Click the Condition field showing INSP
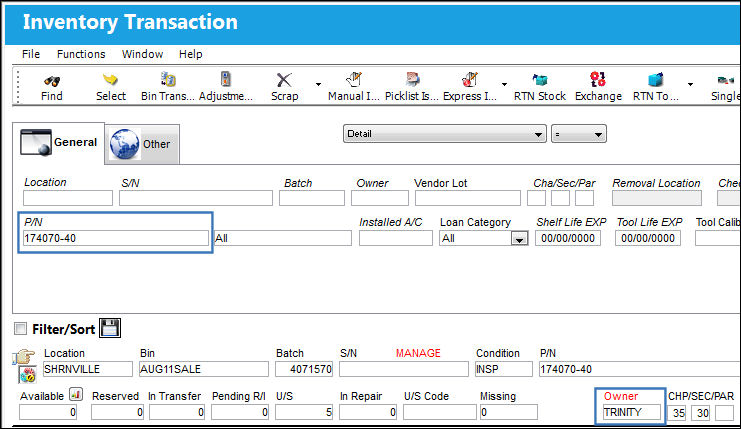Screen dimensions: 741x429 point(504,369)
